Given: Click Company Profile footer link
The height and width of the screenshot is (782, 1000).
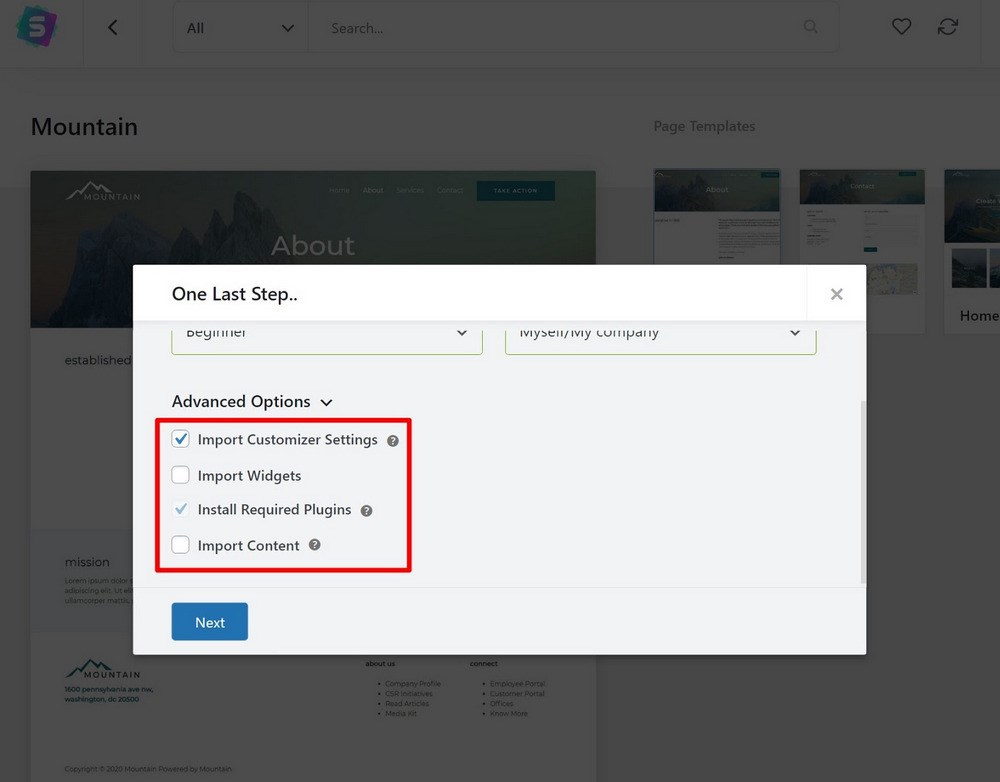Looking at the screenshot, I should [x=413, y=684].
